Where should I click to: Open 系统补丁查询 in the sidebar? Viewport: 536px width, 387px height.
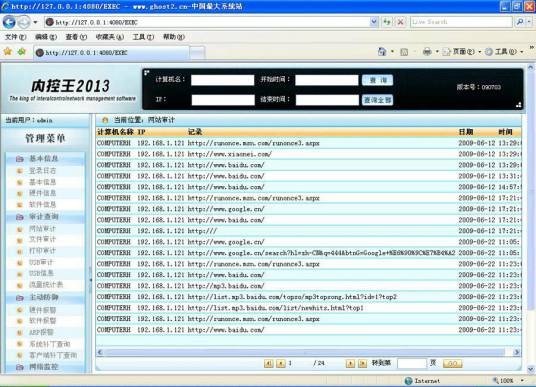pos(50,344)
